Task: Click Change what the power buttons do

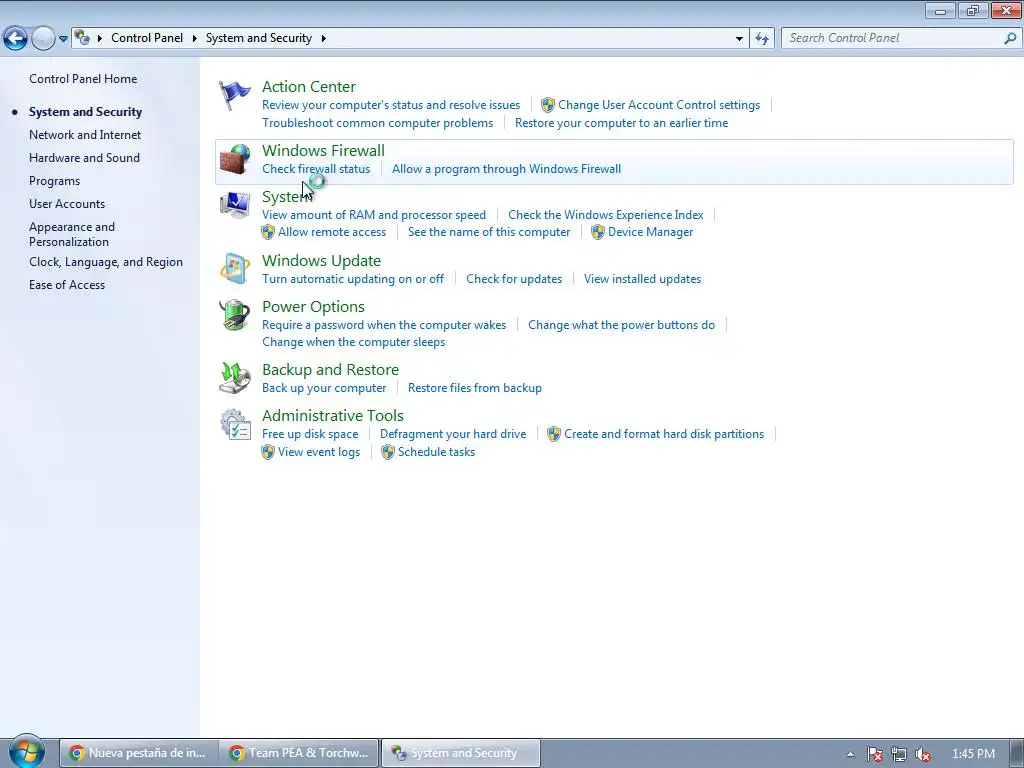Action: [621, 325]
